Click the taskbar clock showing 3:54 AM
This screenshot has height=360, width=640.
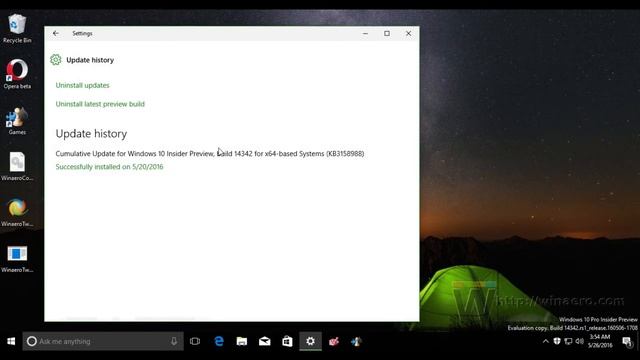(x=600, y=341)
